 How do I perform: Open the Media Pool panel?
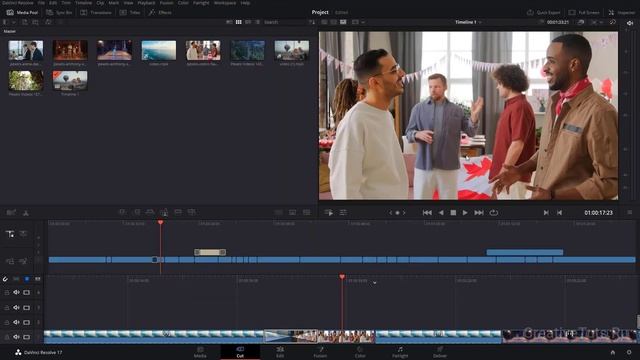coord(22,13)
